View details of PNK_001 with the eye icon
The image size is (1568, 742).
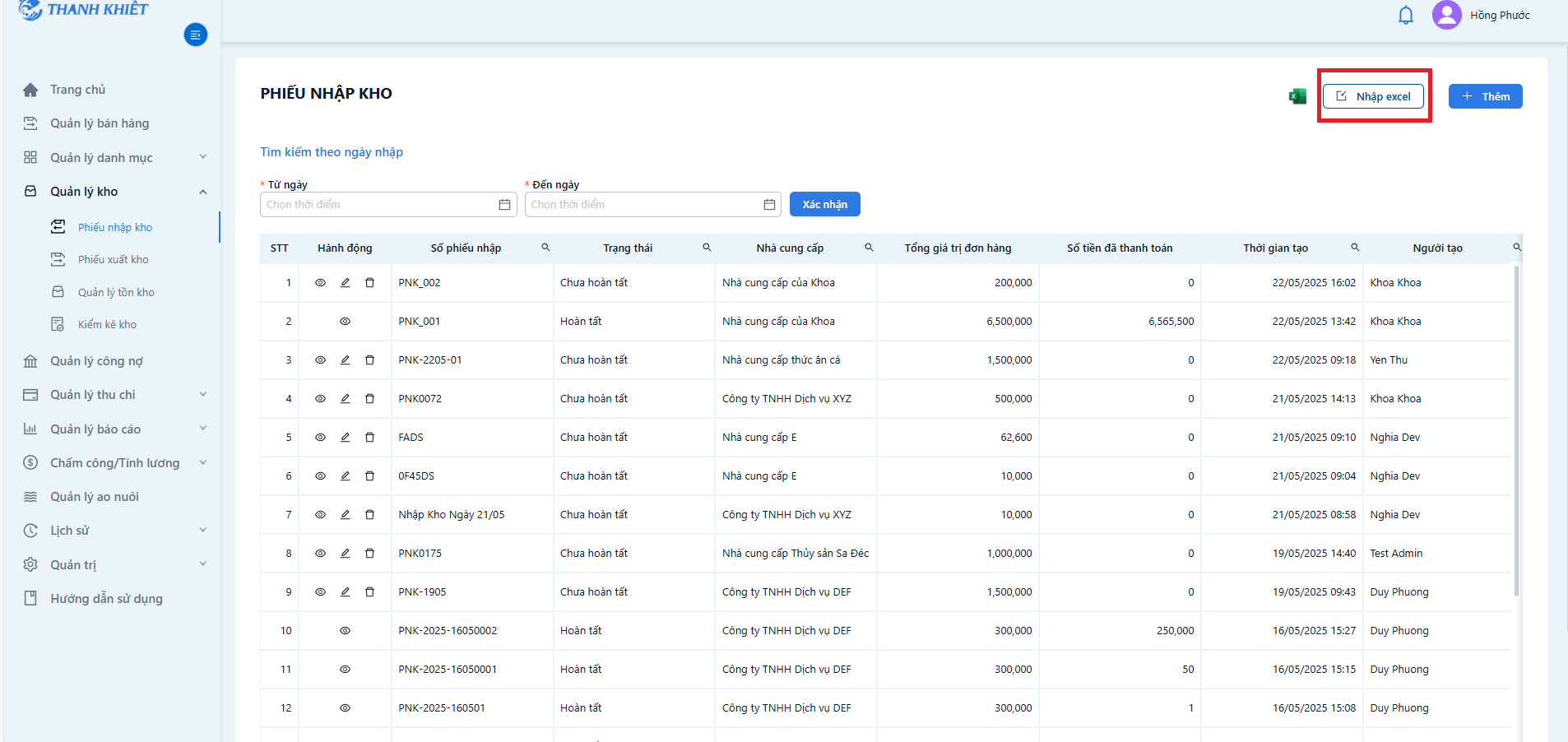346,321
